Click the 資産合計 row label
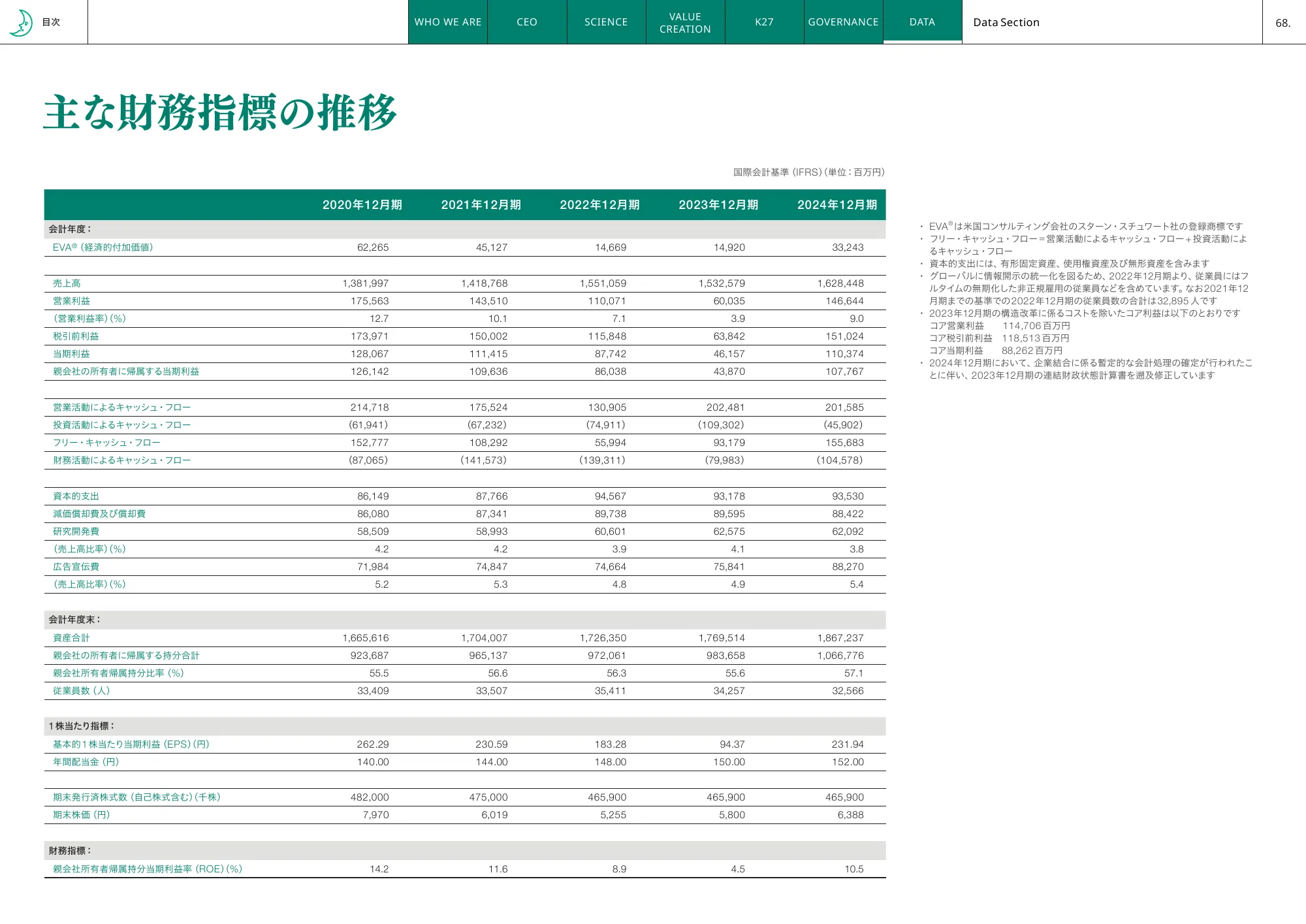1306x924 pixels. [71, 638]
